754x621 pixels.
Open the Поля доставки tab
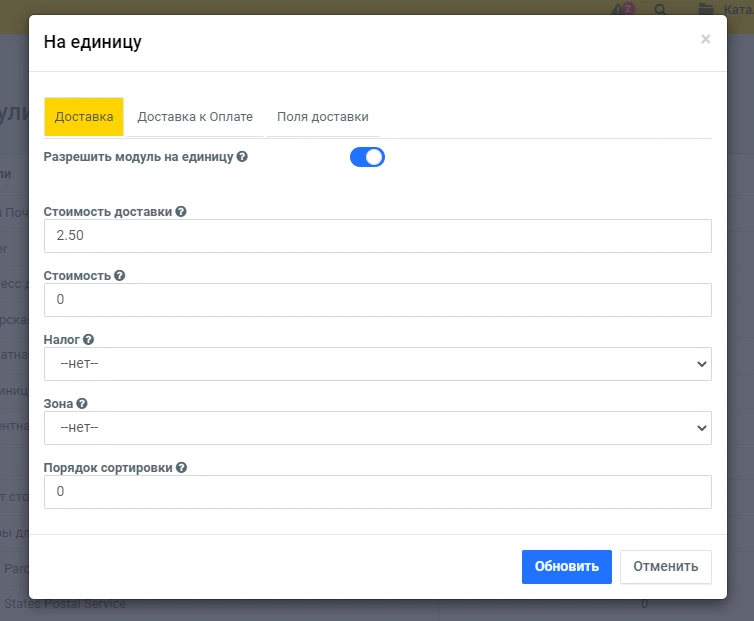[323, 117]
